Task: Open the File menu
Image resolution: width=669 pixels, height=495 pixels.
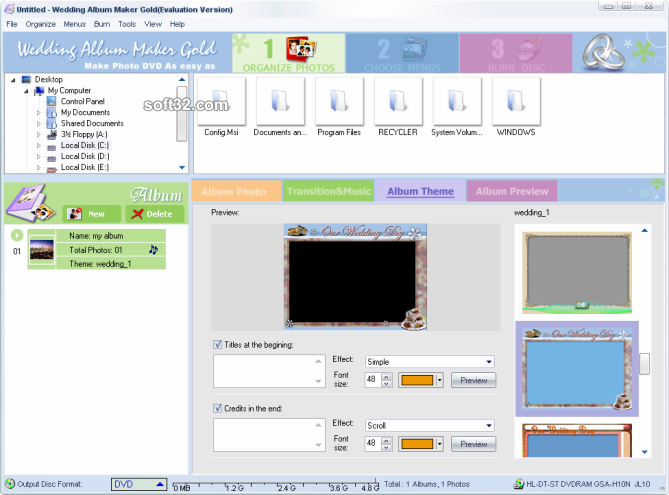Action: [12, 24]
